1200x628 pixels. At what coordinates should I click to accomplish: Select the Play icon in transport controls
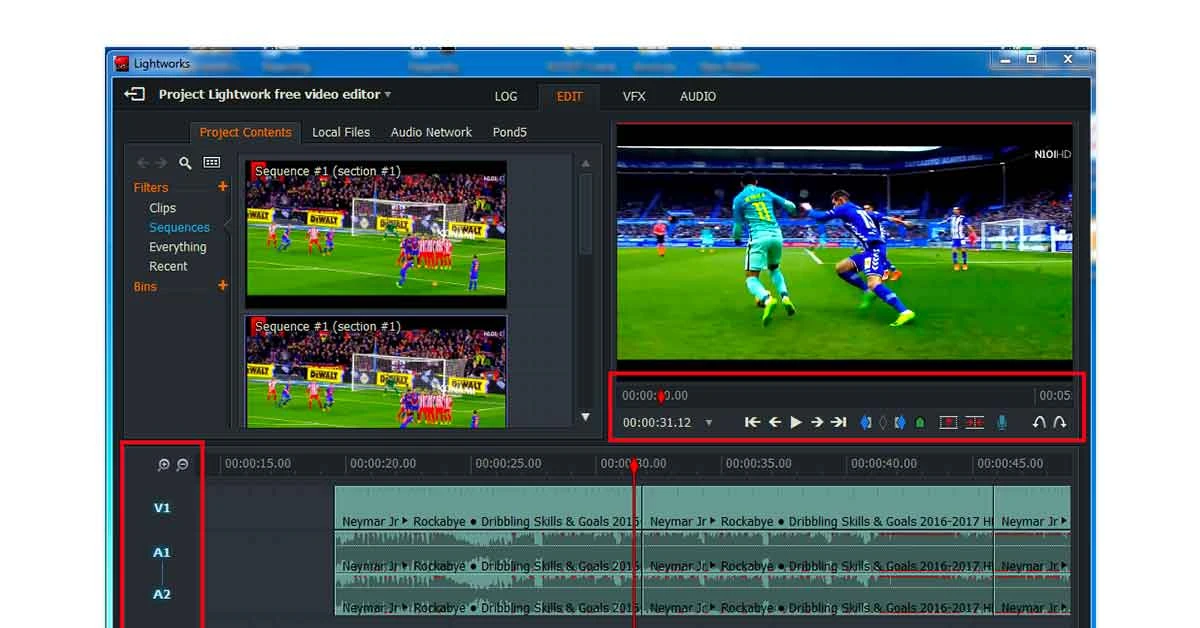click(x=795, y=422)
